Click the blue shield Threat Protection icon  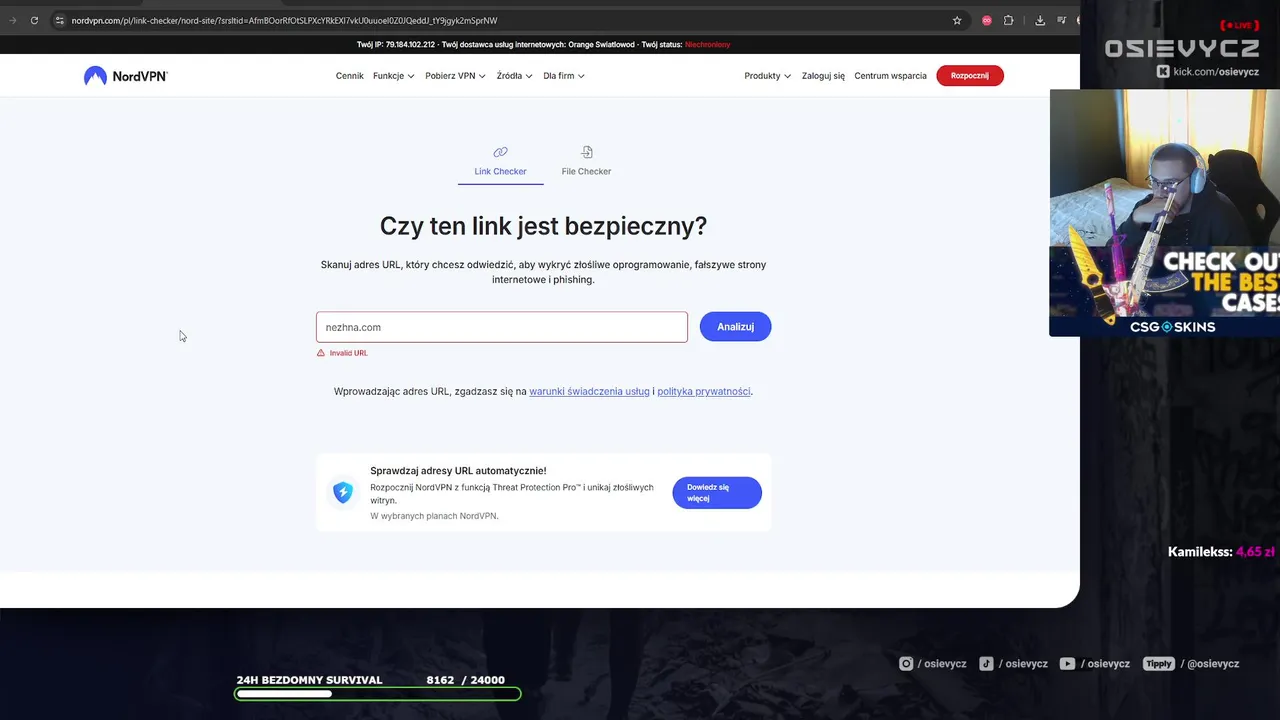(x=343, y=492)
